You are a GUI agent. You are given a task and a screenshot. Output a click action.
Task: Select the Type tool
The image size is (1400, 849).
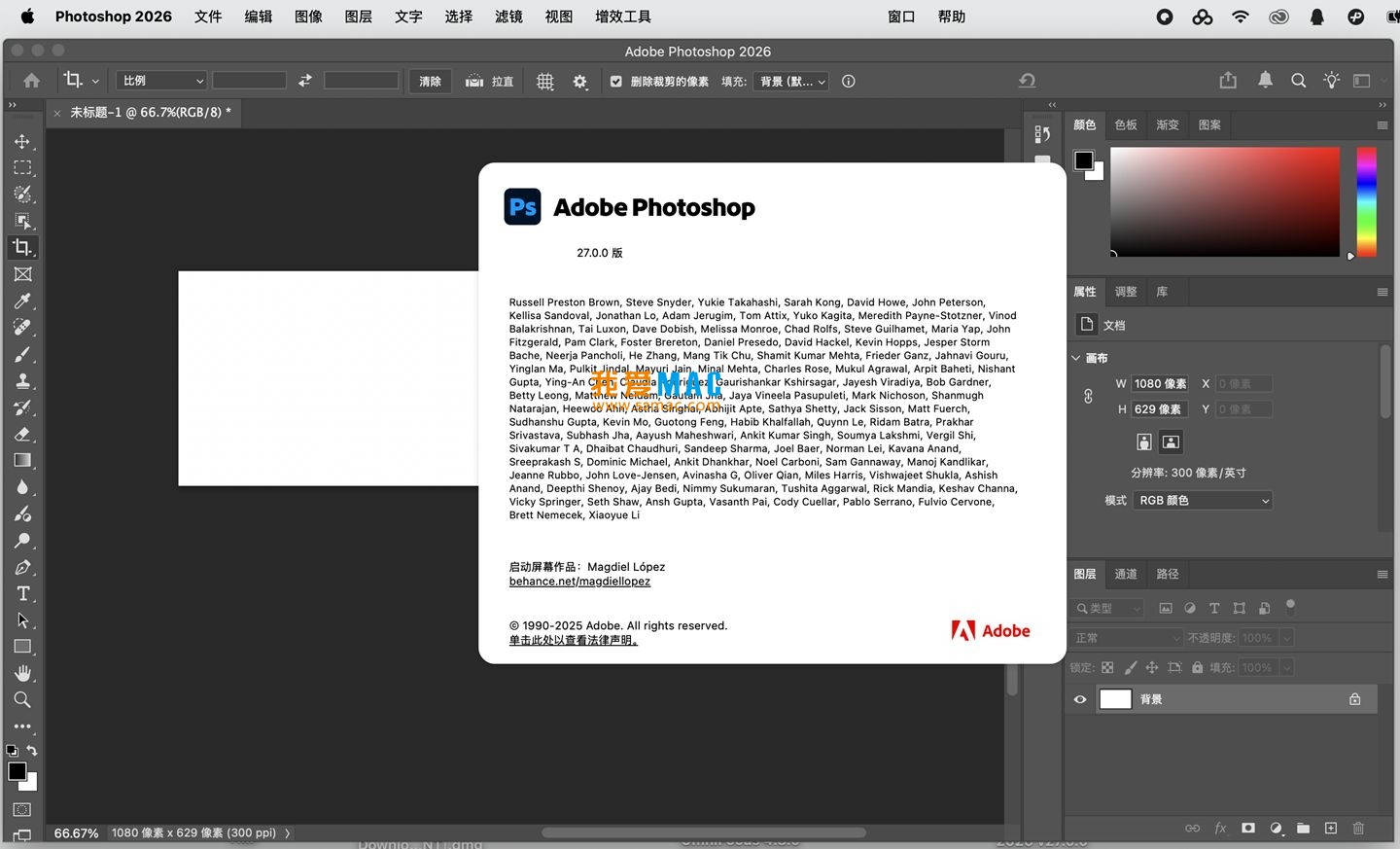(22, 593)
